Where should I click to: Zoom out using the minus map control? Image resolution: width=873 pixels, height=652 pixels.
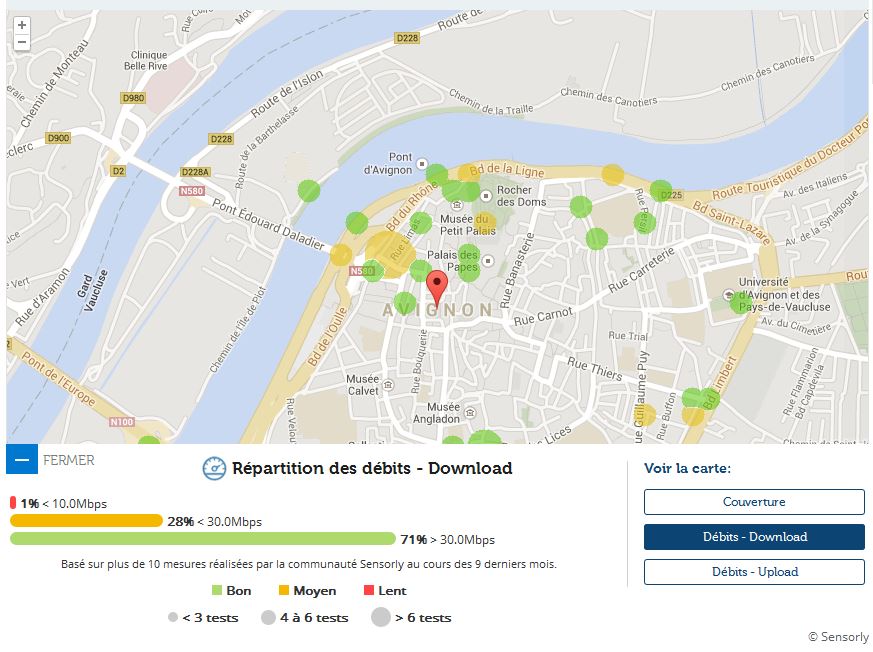22,43
